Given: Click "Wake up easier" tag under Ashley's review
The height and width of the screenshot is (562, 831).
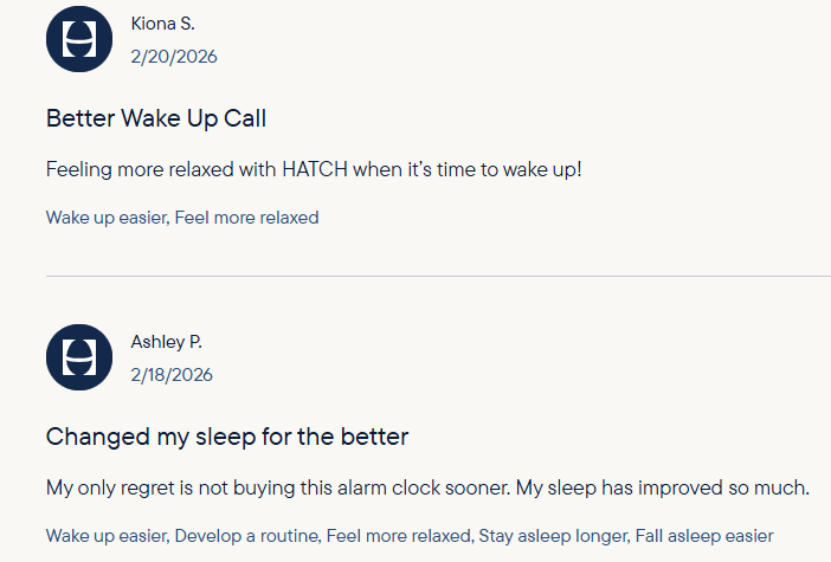Looking at the screenshot, I should [x=106, y=536].
